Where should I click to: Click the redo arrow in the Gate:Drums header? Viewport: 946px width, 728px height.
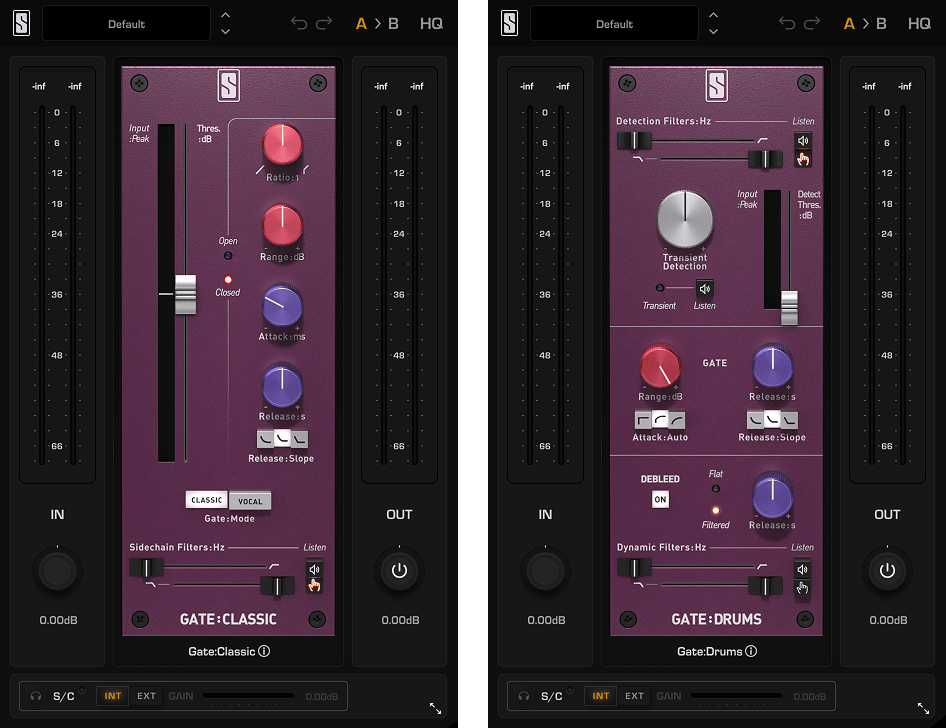point(810,23)
